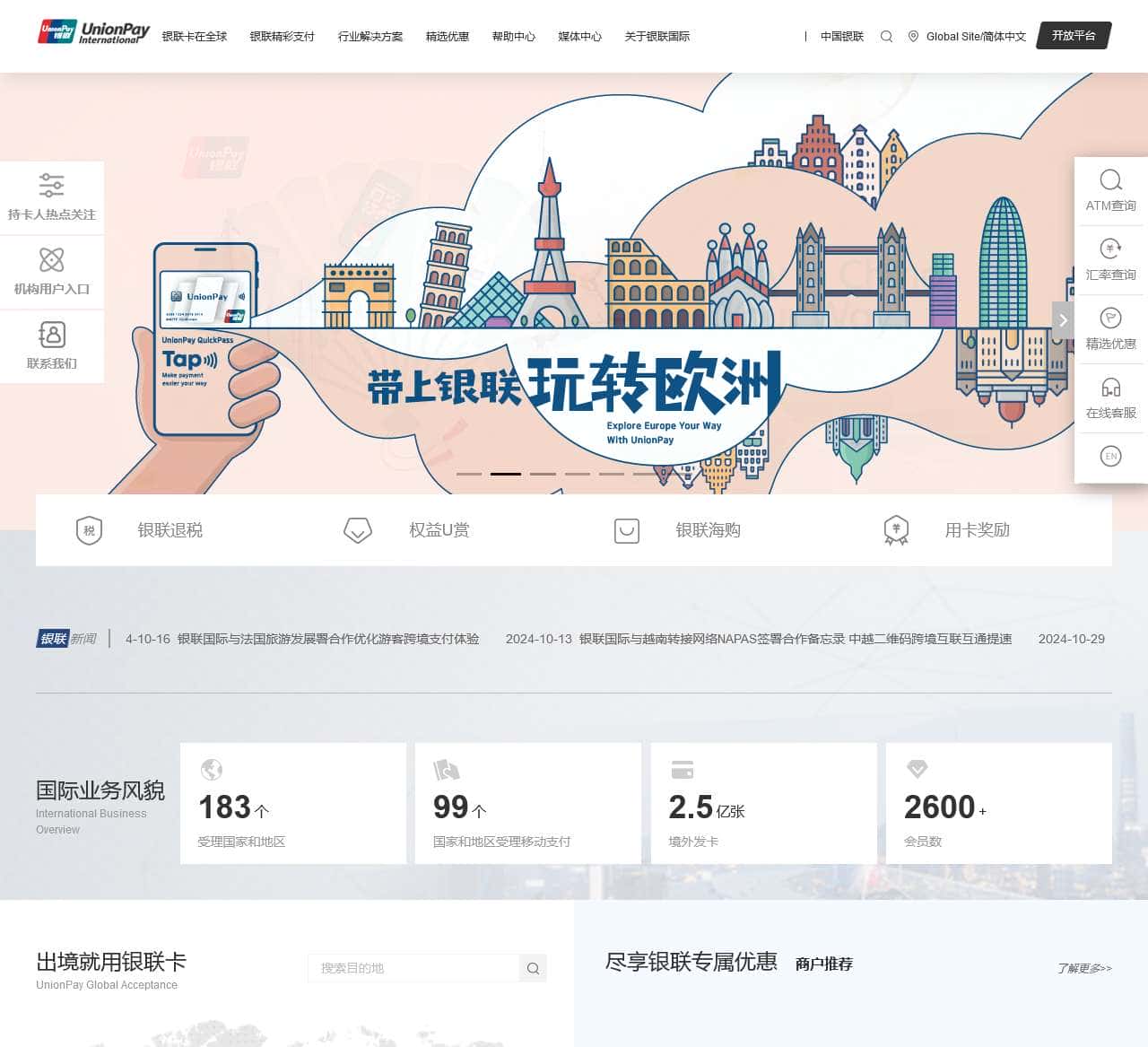Open 帮助中心 menu
1148x1047 pixels.
[x=514, y=37]
